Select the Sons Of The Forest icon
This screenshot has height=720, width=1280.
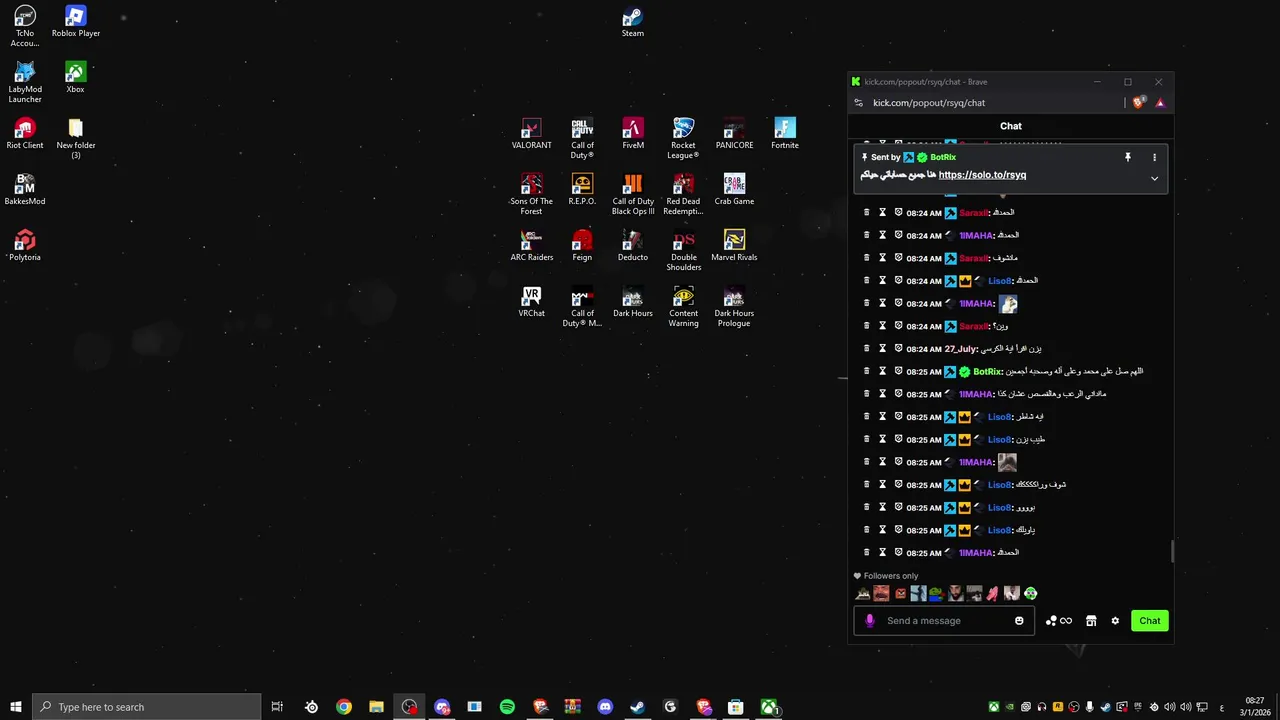(x=531, y=195)
